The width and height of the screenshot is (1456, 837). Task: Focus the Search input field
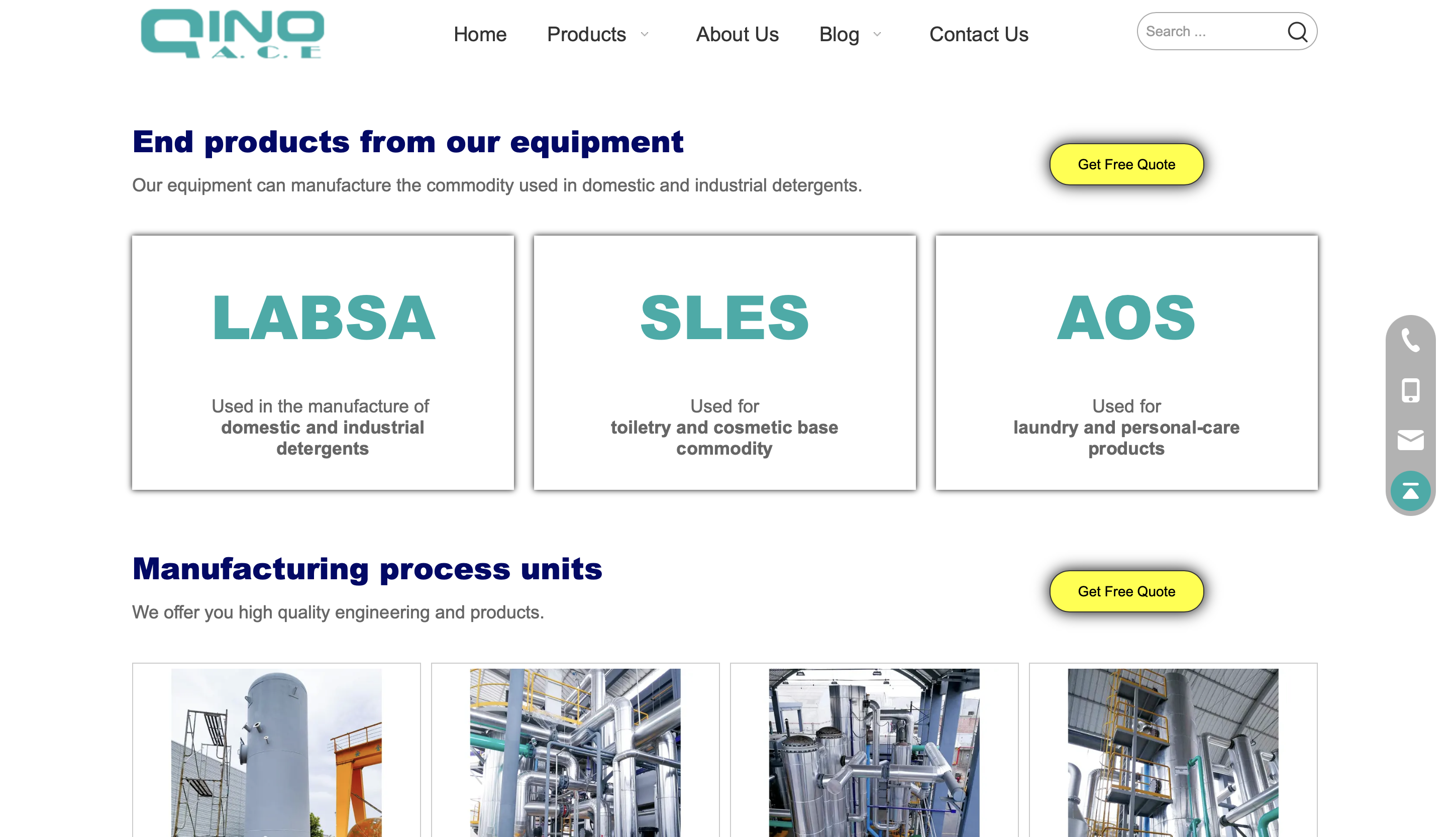(1207, 32)
